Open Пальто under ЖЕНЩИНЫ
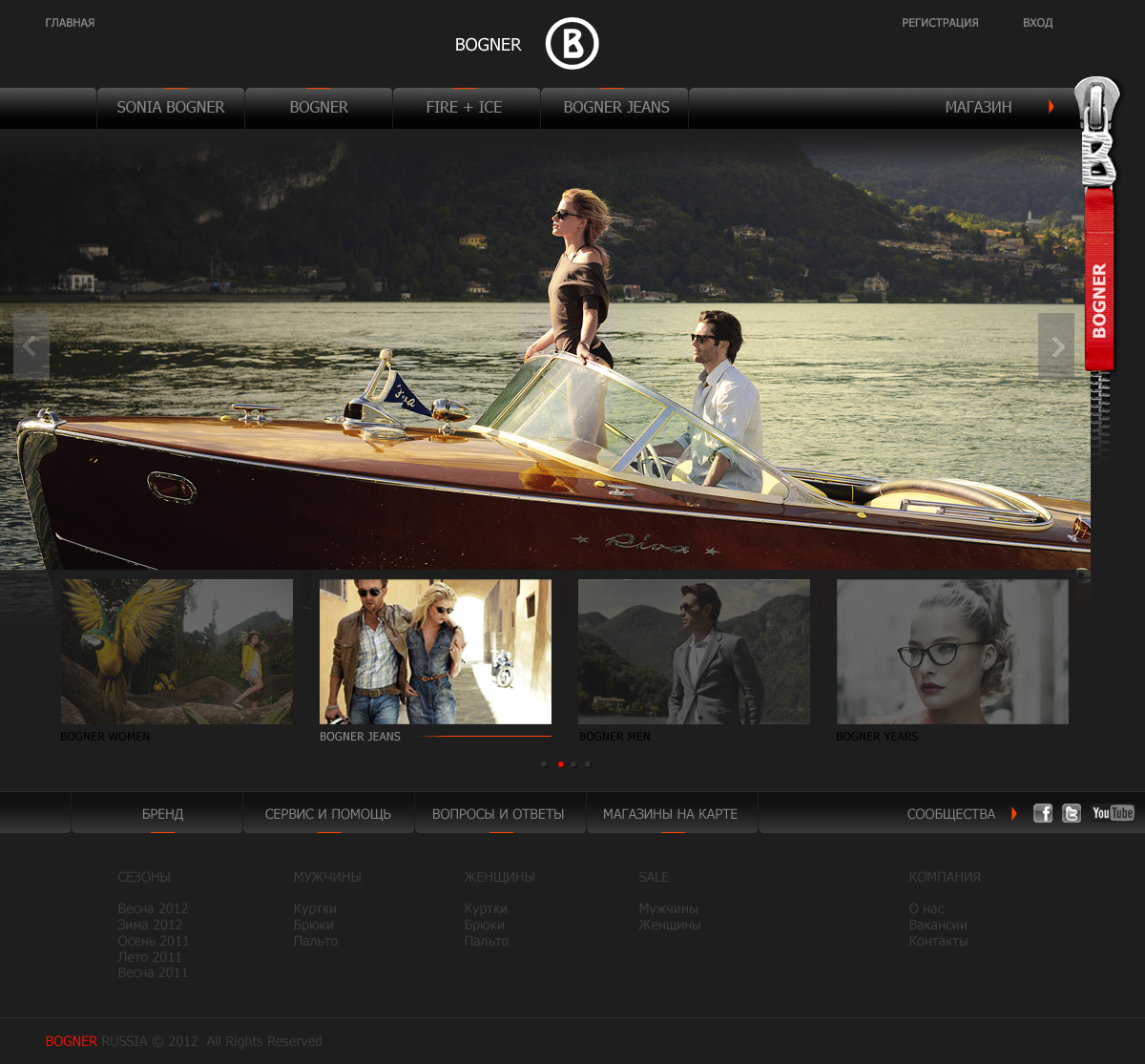The image size is (1145, 1064). point(486,941)
